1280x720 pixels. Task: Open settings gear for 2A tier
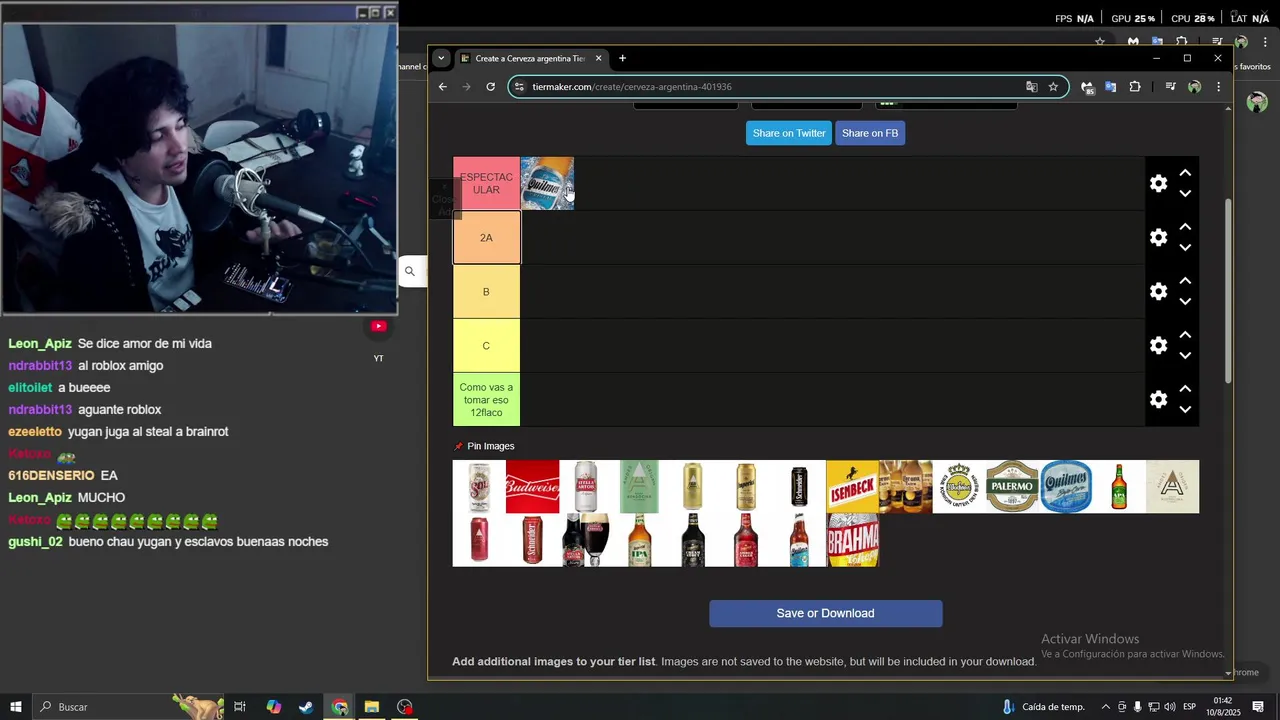point(1158,238)
